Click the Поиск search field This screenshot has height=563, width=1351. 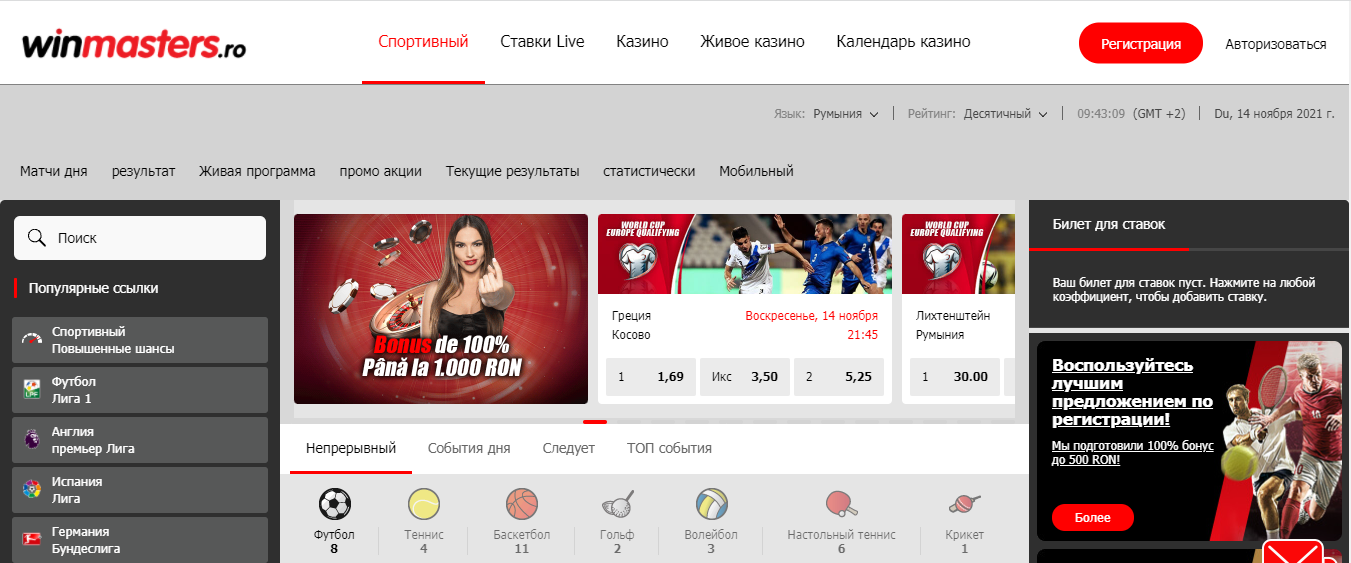(x=140, y=238)
